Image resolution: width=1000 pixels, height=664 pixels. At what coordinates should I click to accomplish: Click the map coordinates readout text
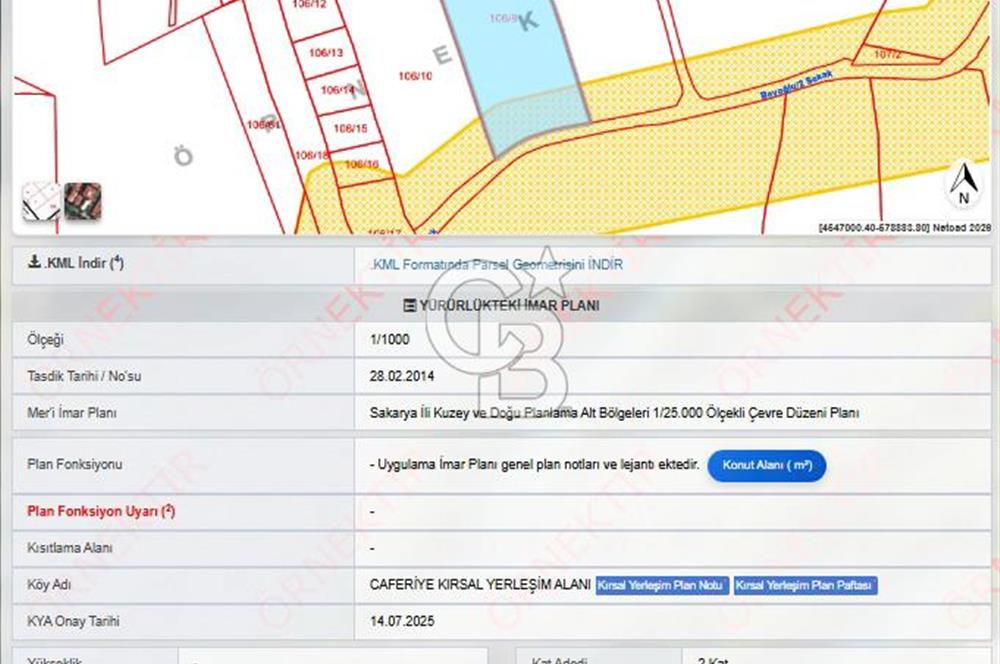(x=904, y=228)
